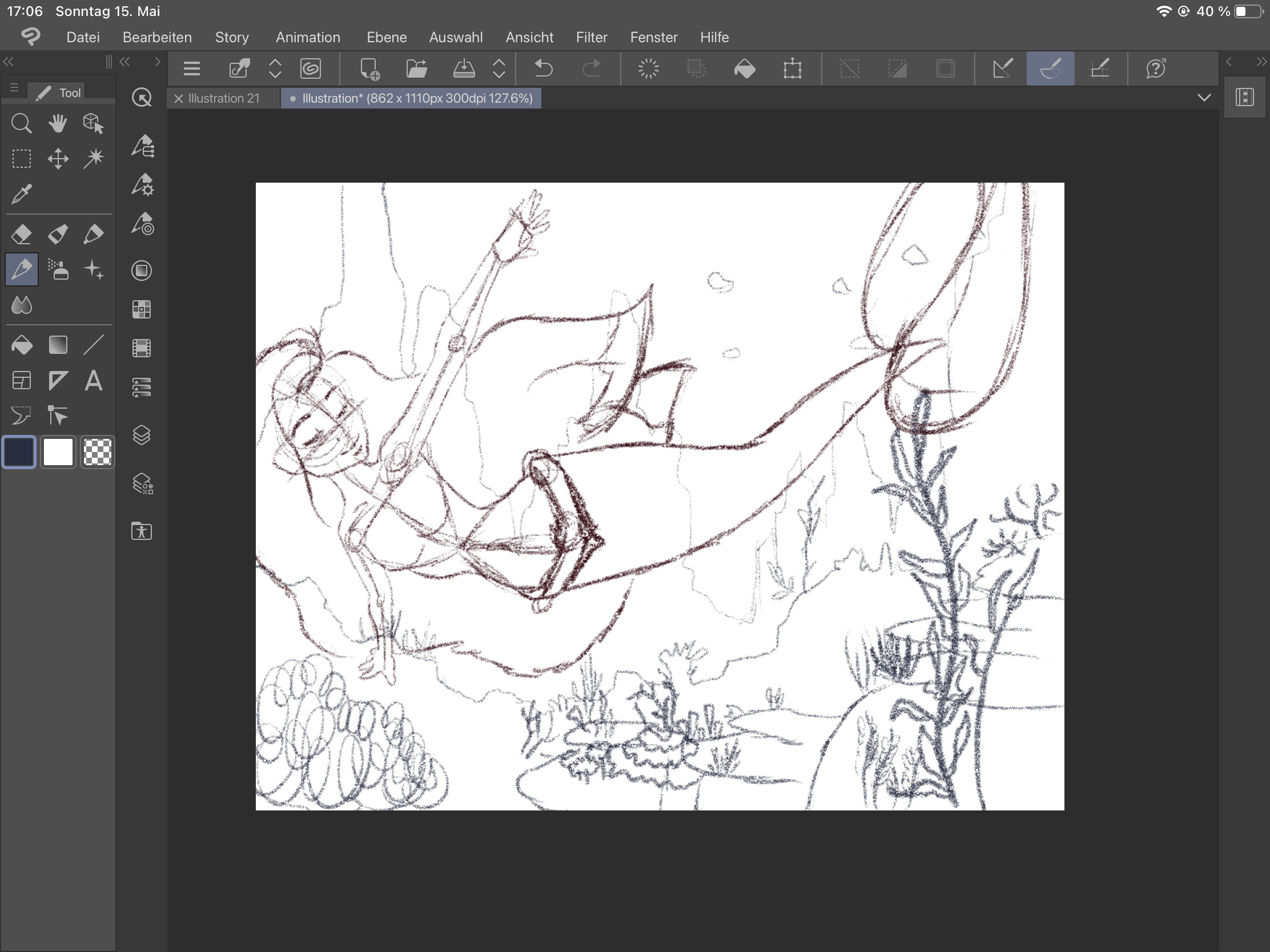Toggle snap to special ruler
Viewport: 1270px width, 952px height.
tap(1050, 69)
